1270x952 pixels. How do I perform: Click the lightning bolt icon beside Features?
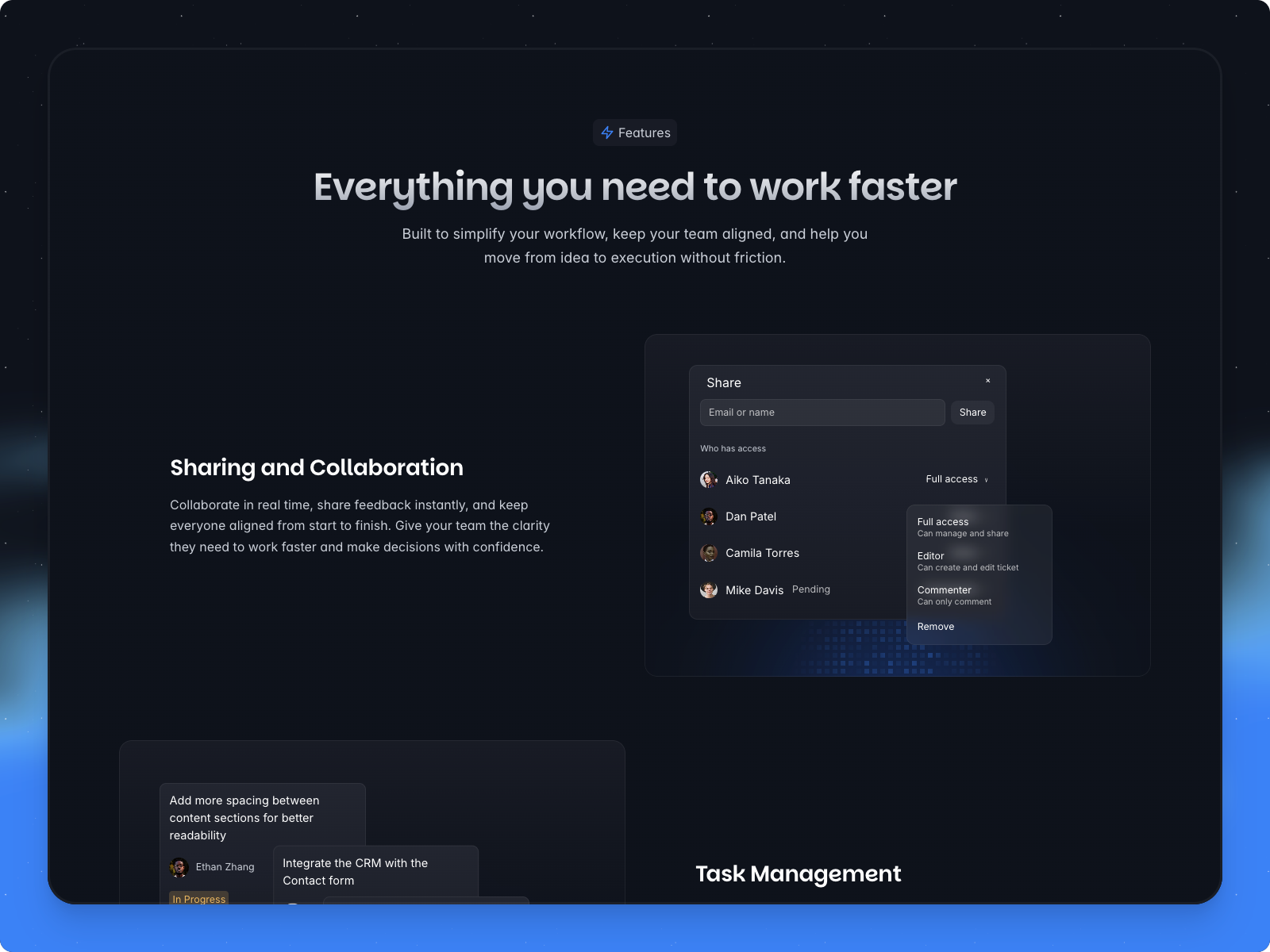tap(607, 132)
